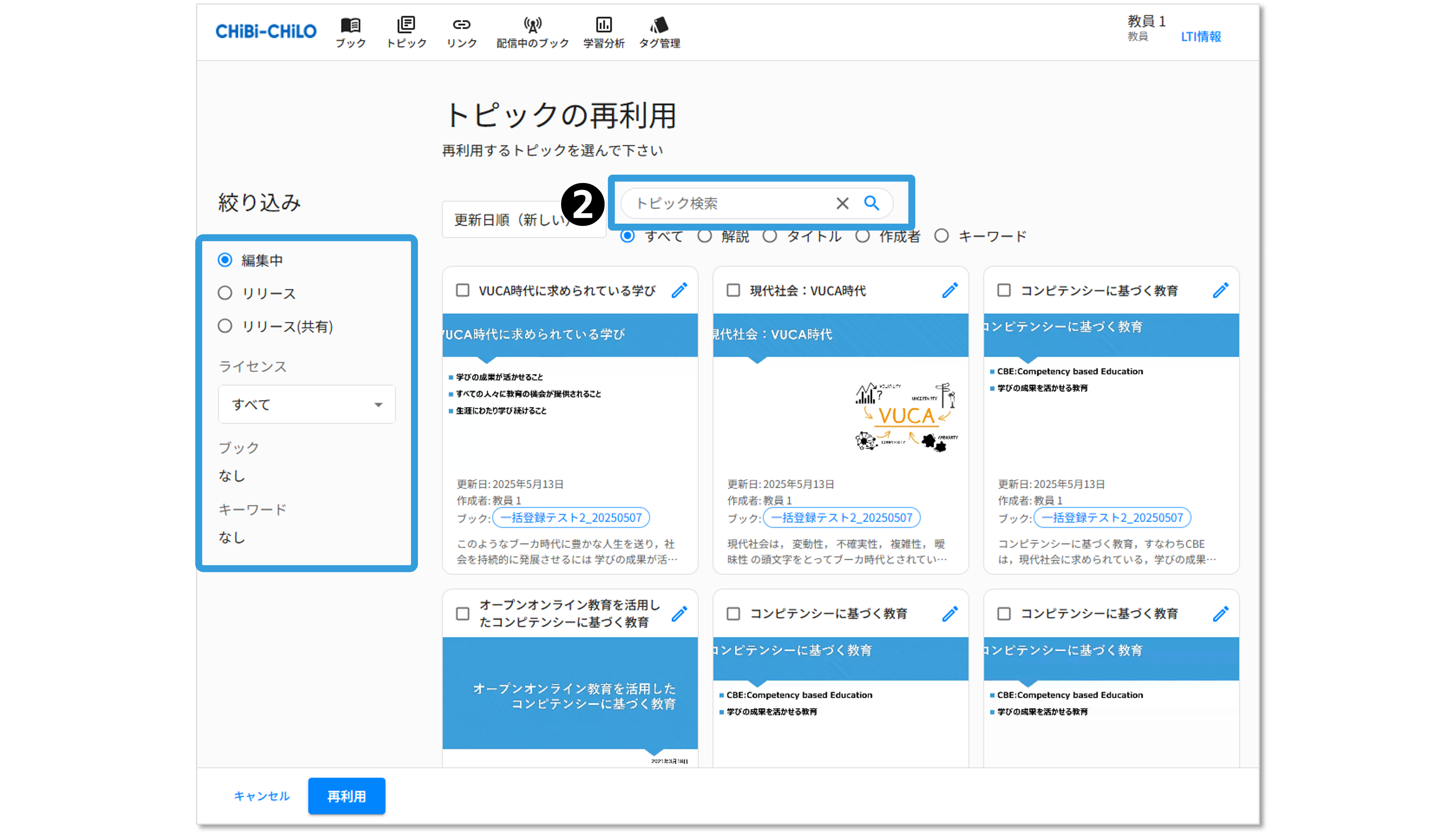
Task: Open the LTI情報 link
Action: [x=1201, y=37]
